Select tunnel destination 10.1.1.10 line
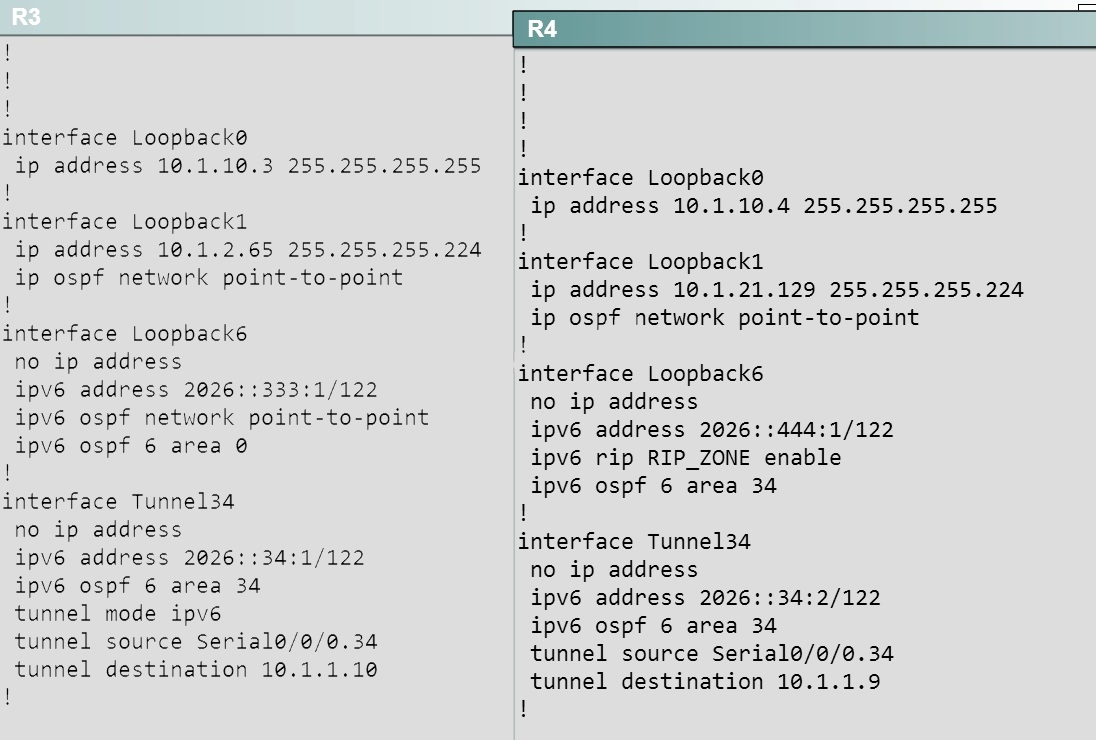The height and width of the screenshot is (740, 1096). [196, 669]
